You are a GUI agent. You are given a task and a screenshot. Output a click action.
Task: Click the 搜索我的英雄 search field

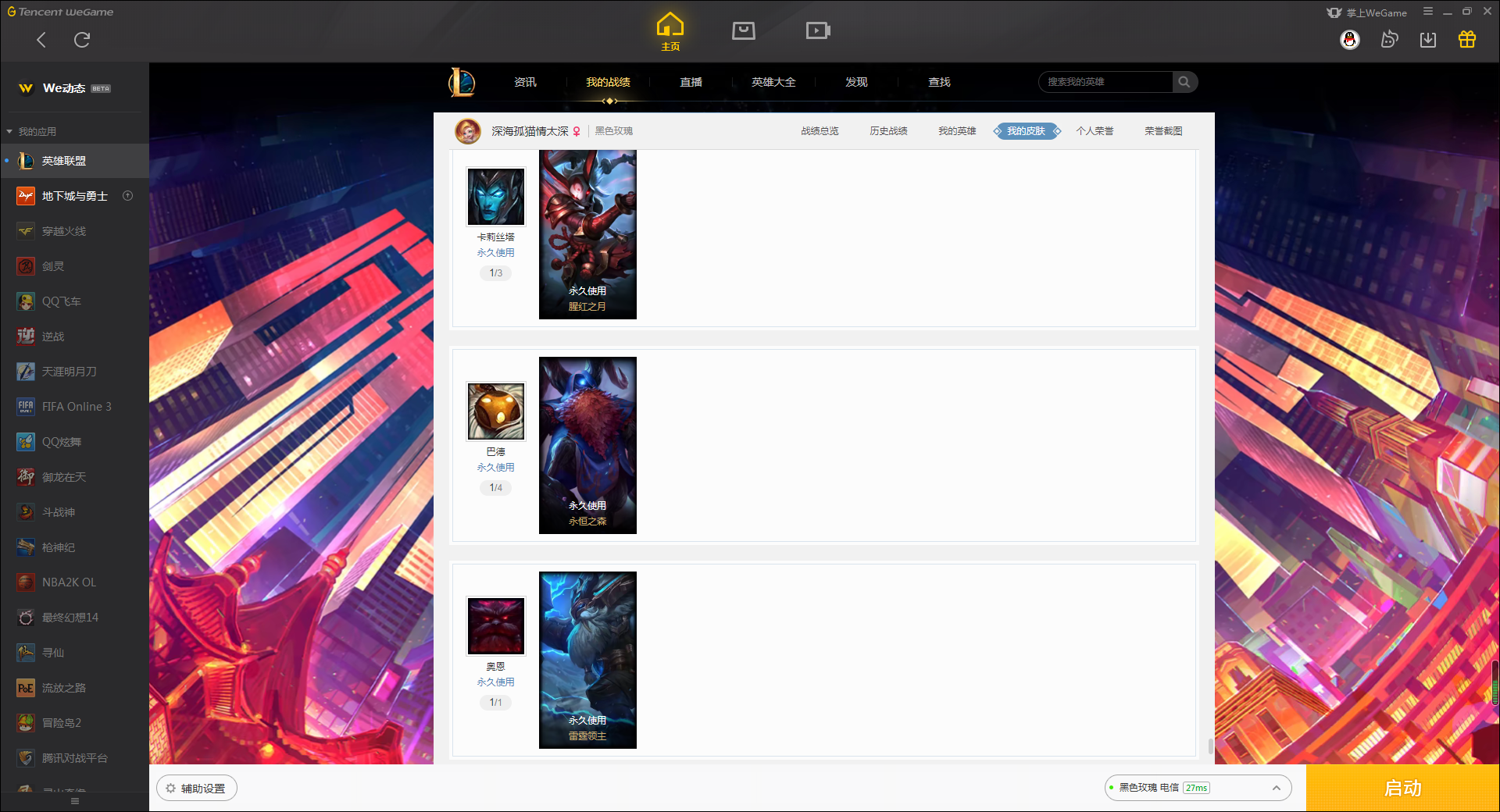pos(1105,82)
